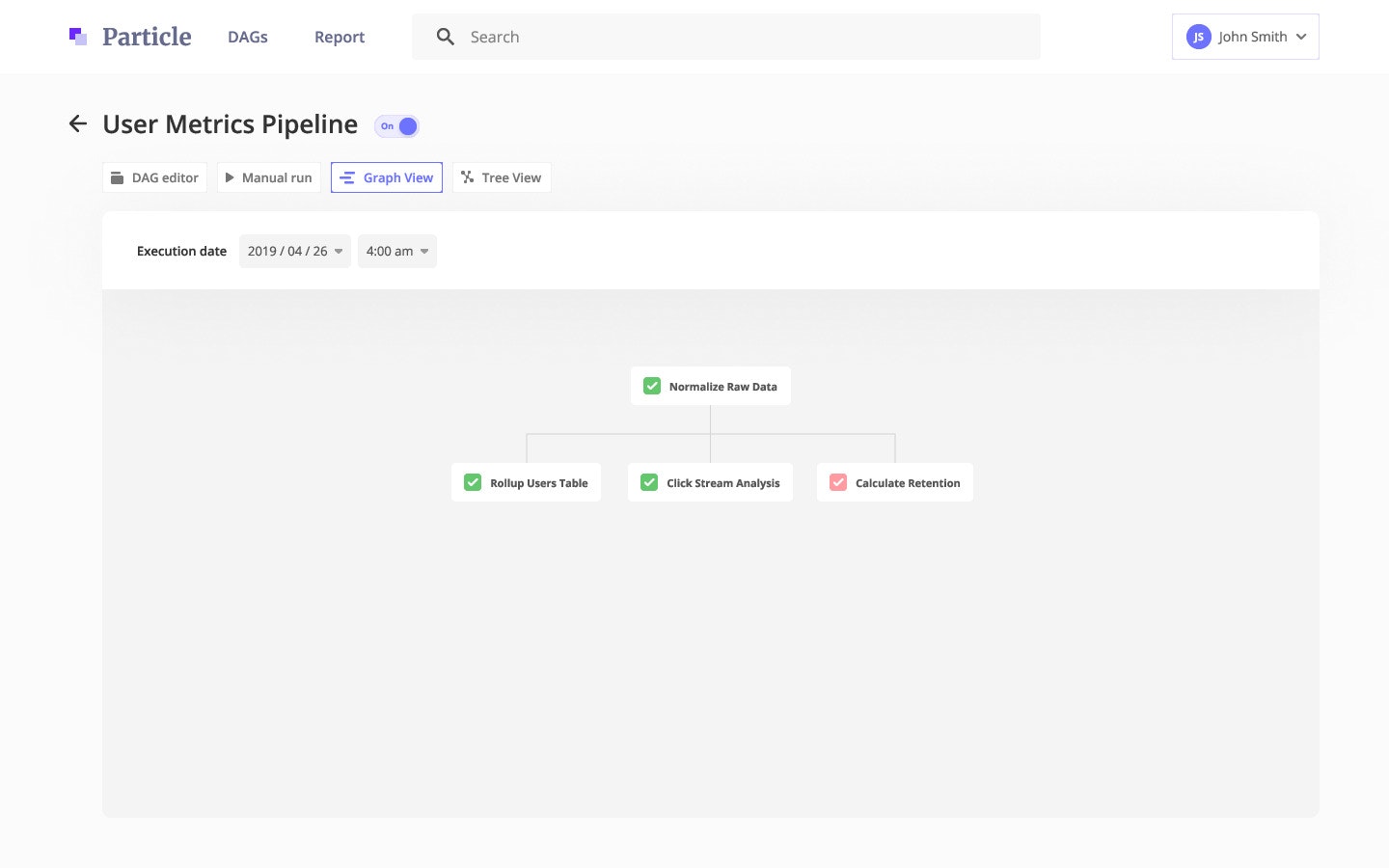
Task: Click the search magnifier icon
Action: tap(445, 37)
